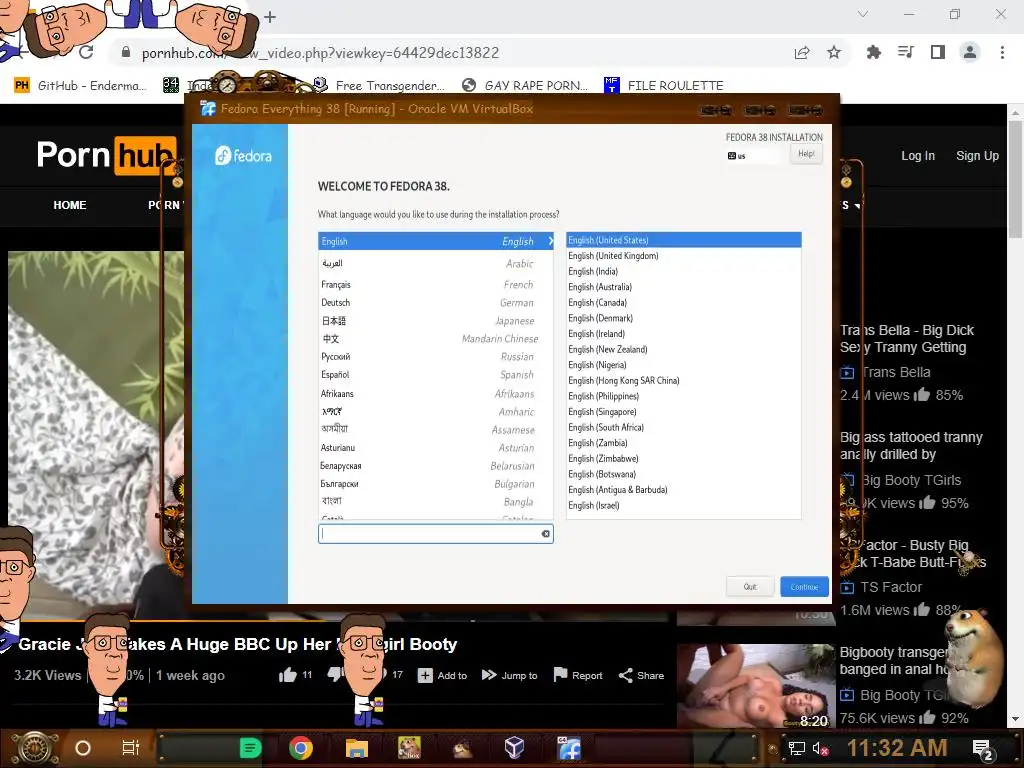Choose English (Canada) locale
The width and height of the screenshot is (1024, 768).
[x=684, y=303]
